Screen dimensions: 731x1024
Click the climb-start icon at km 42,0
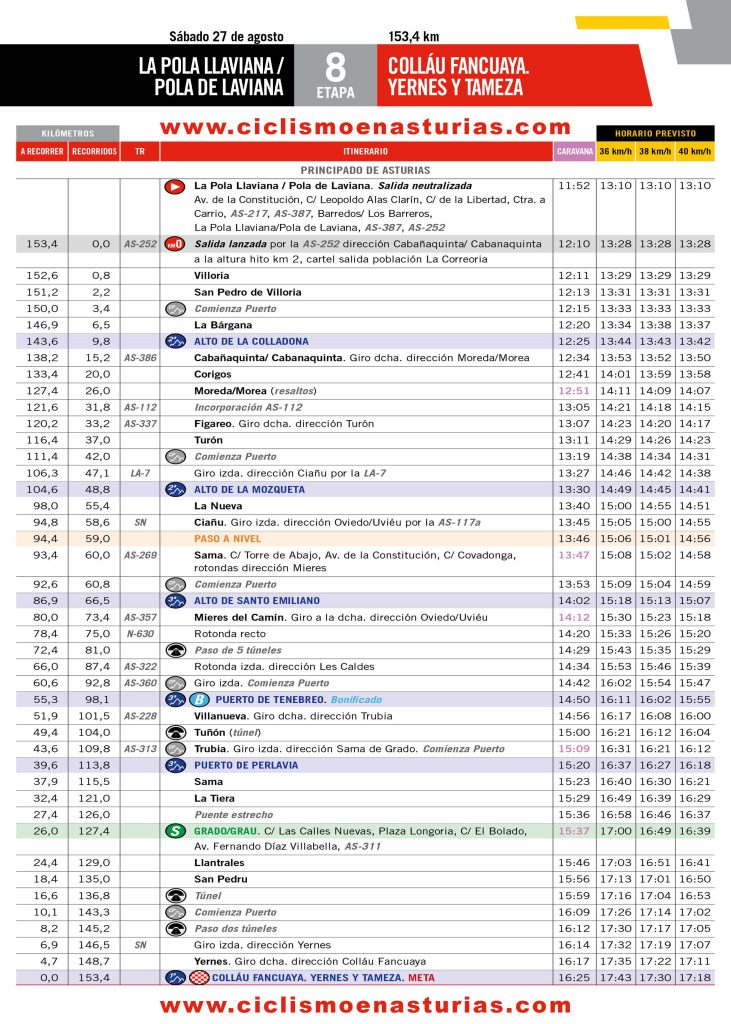[175, 456]
